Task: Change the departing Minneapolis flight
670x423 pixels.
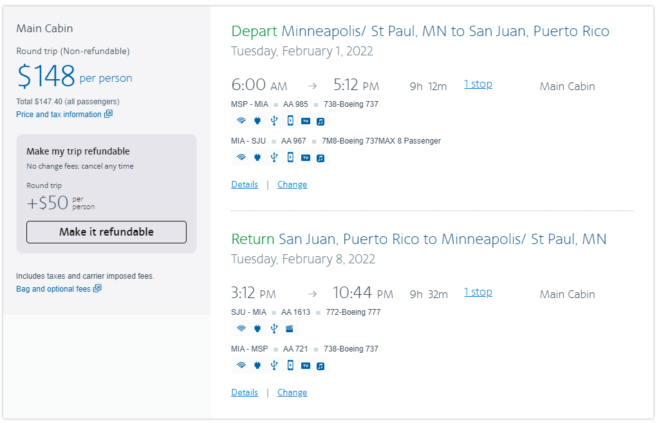Action: point(292,185)
